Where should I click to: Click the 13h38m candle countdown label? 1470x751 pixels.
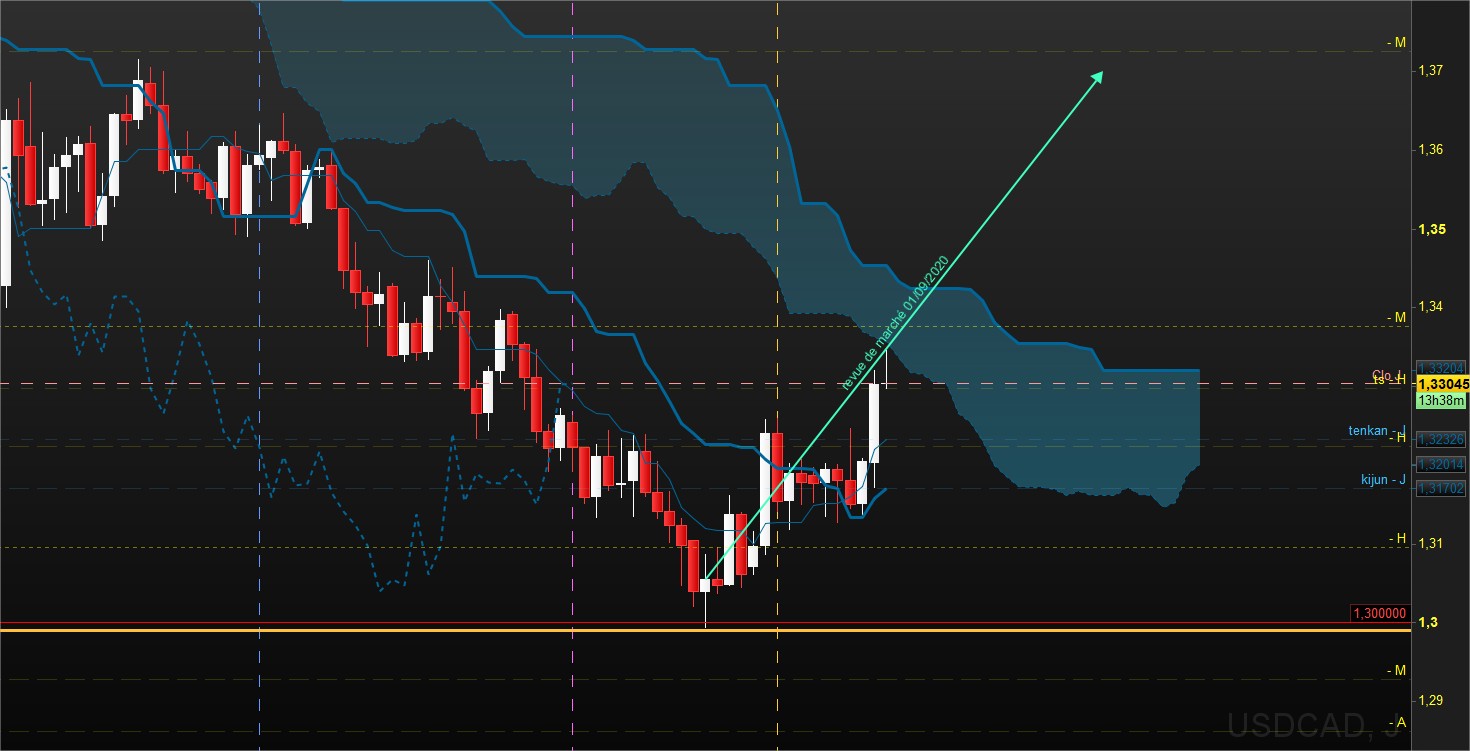[1441, 401]
